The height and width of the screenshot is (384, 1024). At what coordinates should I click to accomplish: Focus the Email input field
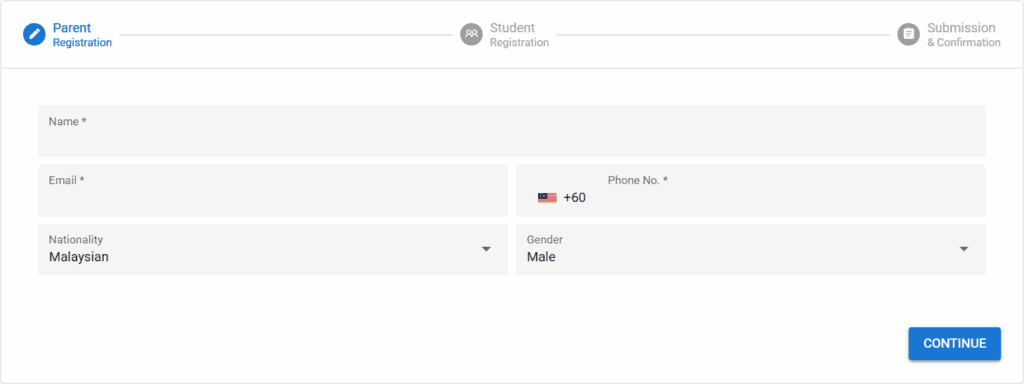click(272, 190)
